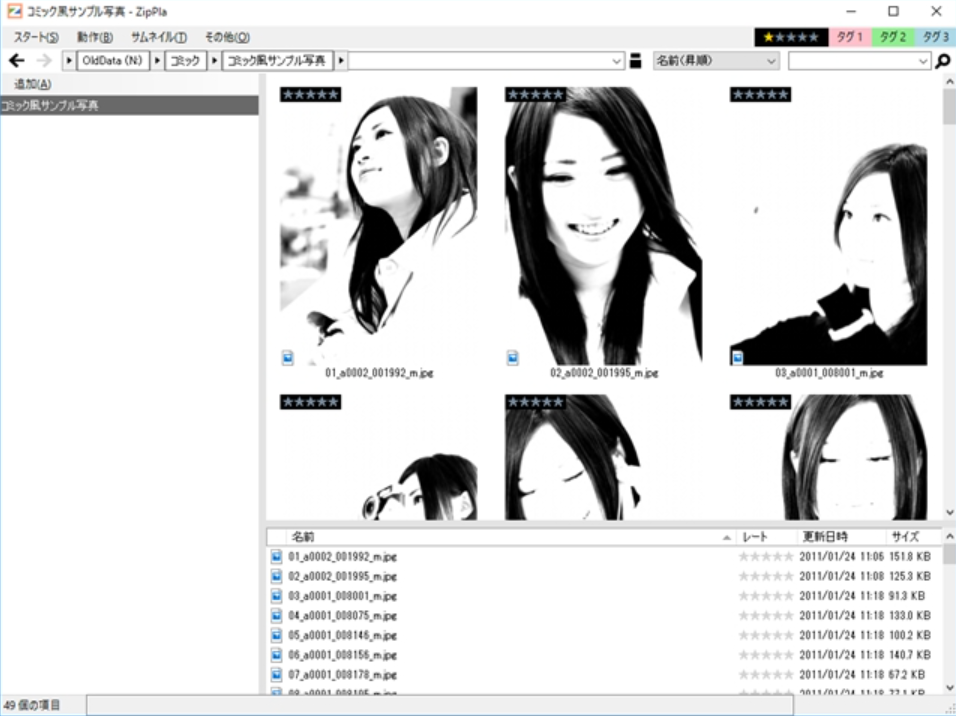956x716 pixels.
Task: Toggle the blue タグ3 filter
Action: coord(935,37)
